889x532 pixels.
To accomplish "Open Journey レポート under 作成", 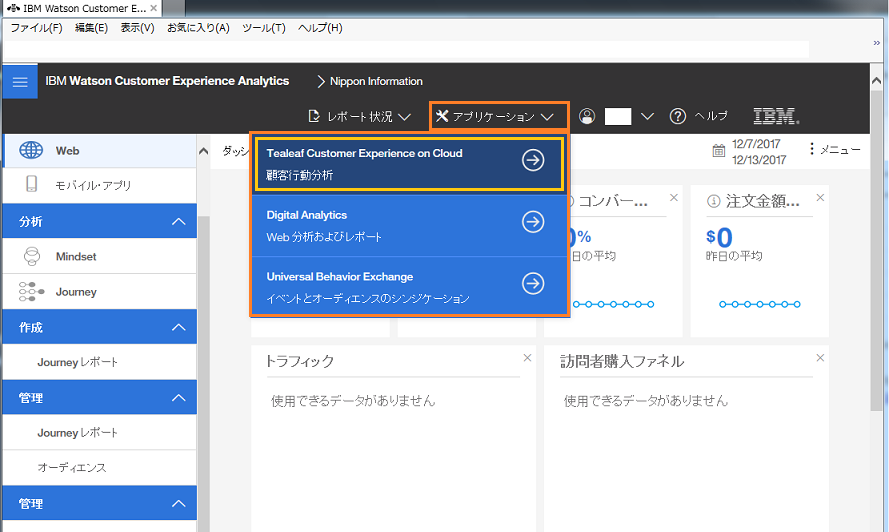I will tap(100, 362).
